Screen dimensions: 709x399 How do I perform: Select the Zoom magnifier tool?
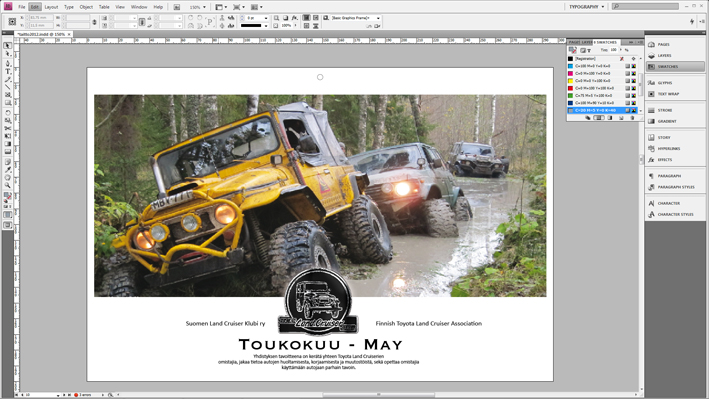pyautogui.click(x=8, y=185)
